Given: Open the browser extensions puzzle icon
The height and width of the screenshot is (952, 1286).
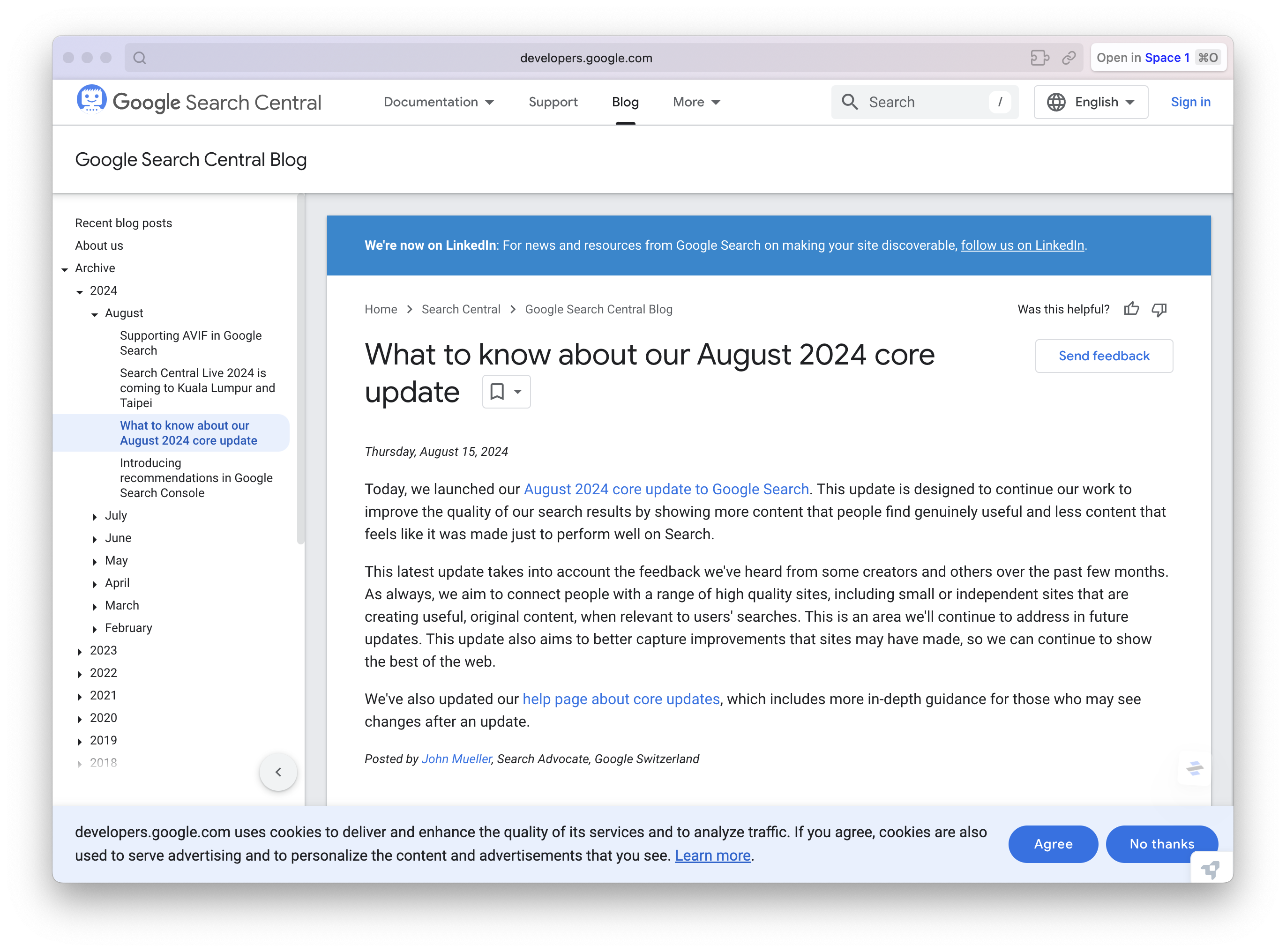Looking at the screenshot, I should 1039,58.
